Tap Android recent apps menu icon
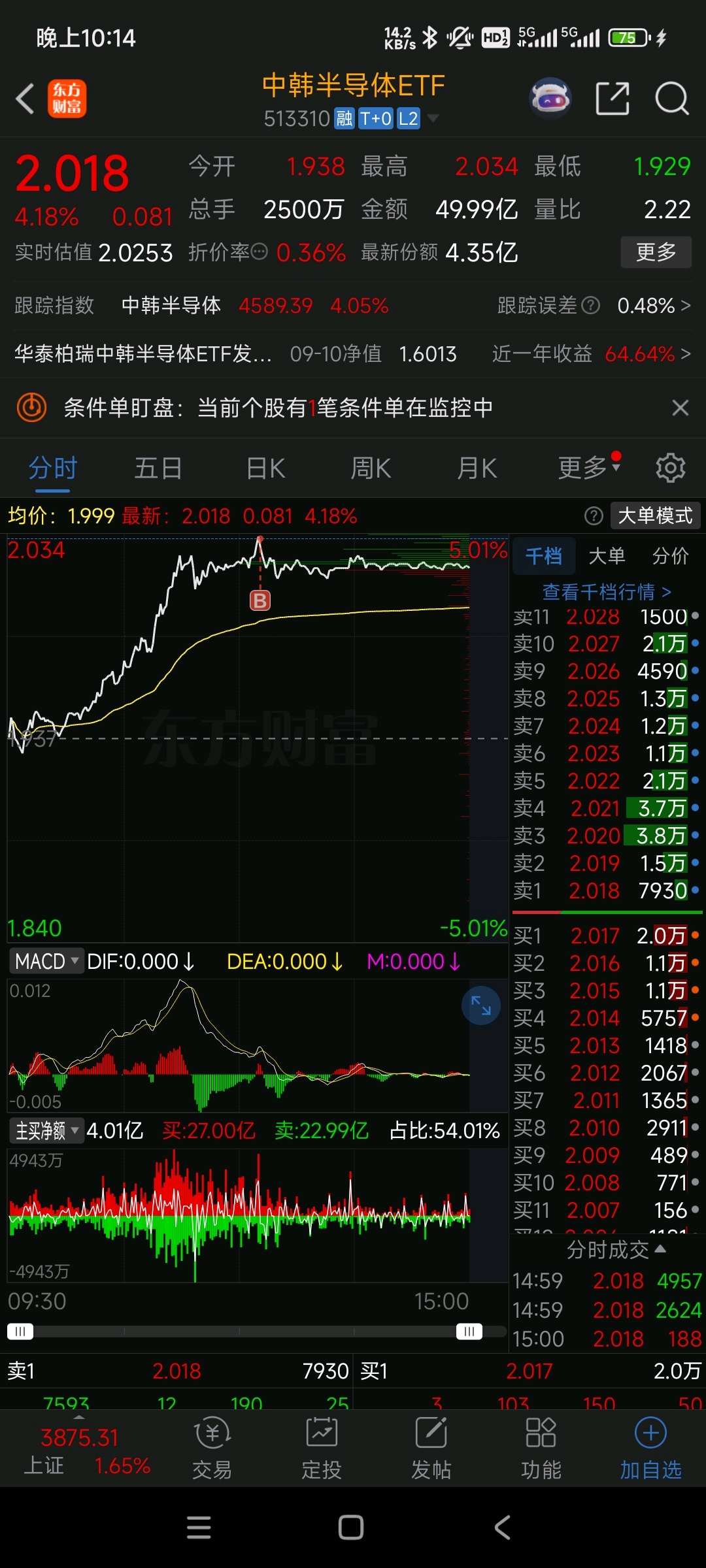The height and width of the screenshot is (1568, 706). [x=199, y=1527]
